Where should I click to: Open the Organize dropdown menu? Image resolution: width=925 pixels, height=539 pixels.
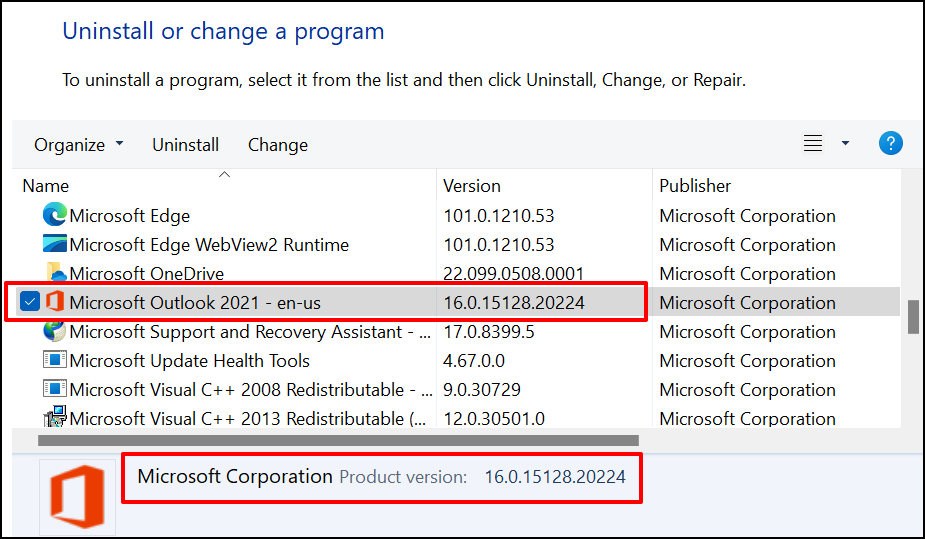click(79, 145)
